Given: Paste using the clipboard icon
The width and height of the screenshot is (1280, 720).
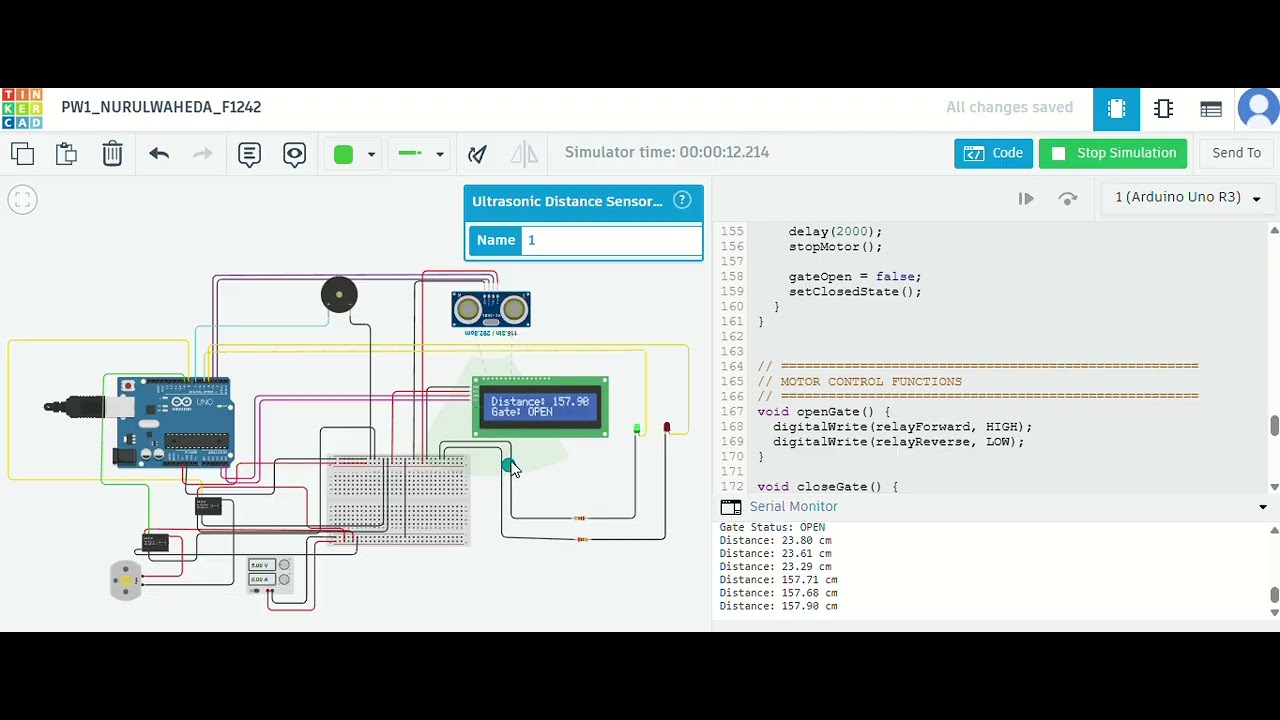Looking at the screenshot, I should coord(67,154).
